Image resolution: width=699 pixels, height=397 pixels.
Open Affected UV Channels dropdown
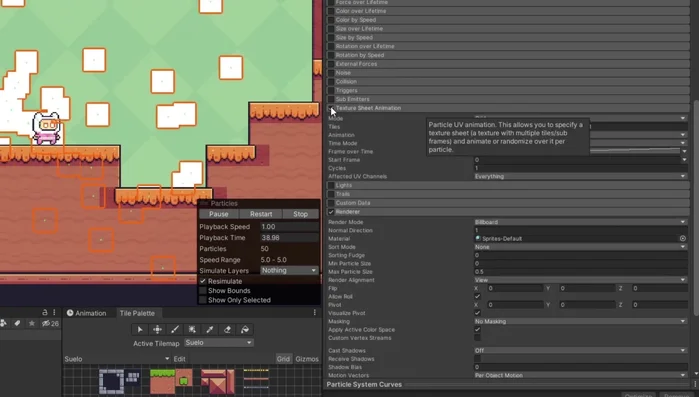click(580, 176)
